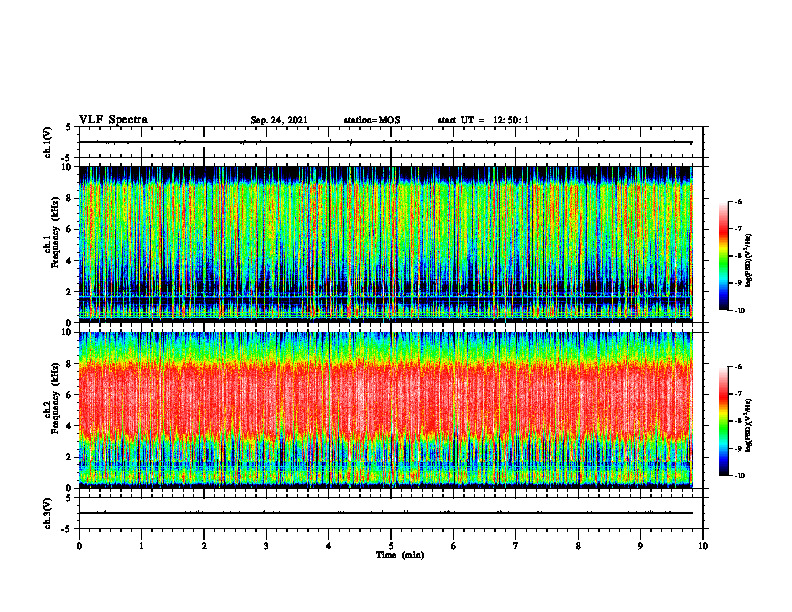Click the "-6" tick on ch.1 colorbar
792x612 pixels.
tap(738, 202)
